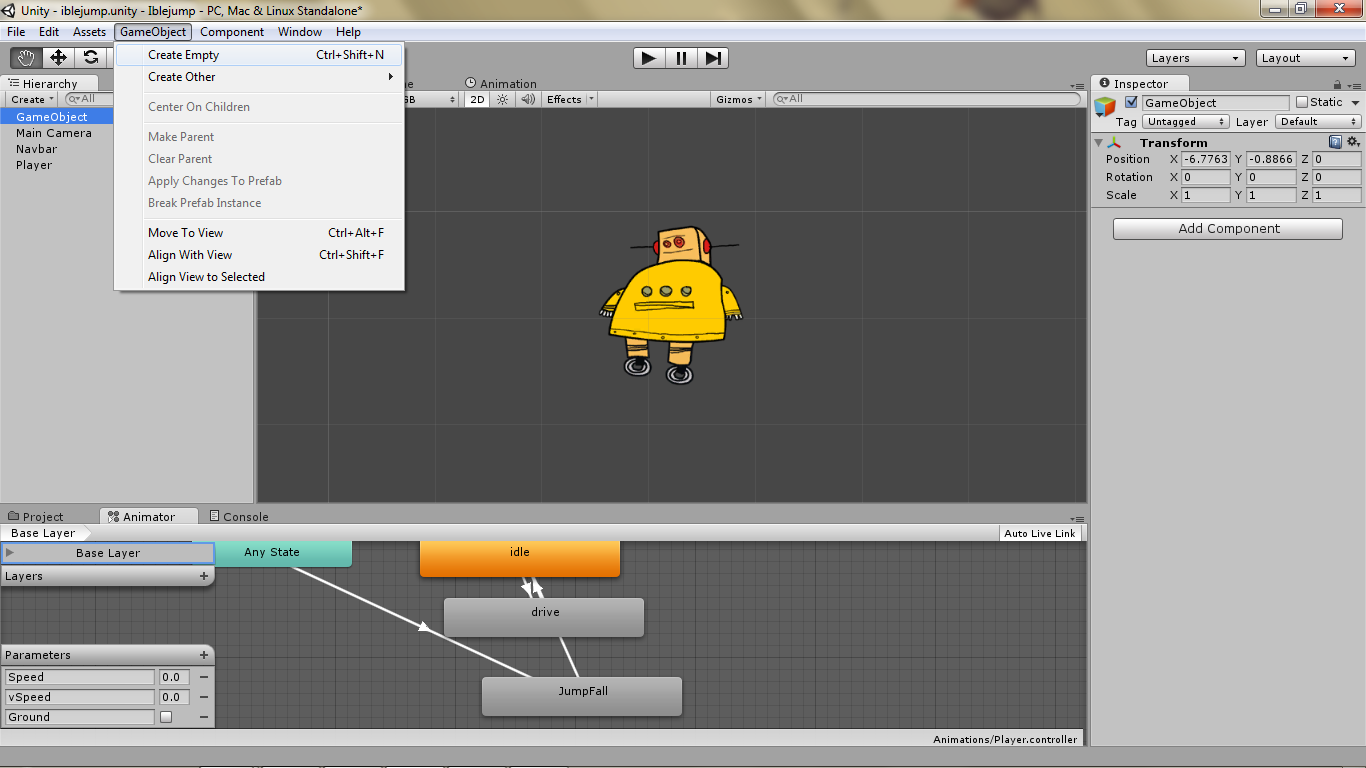
Task: Select the Move (translate) tool
Action: click(x=58, y=58)
